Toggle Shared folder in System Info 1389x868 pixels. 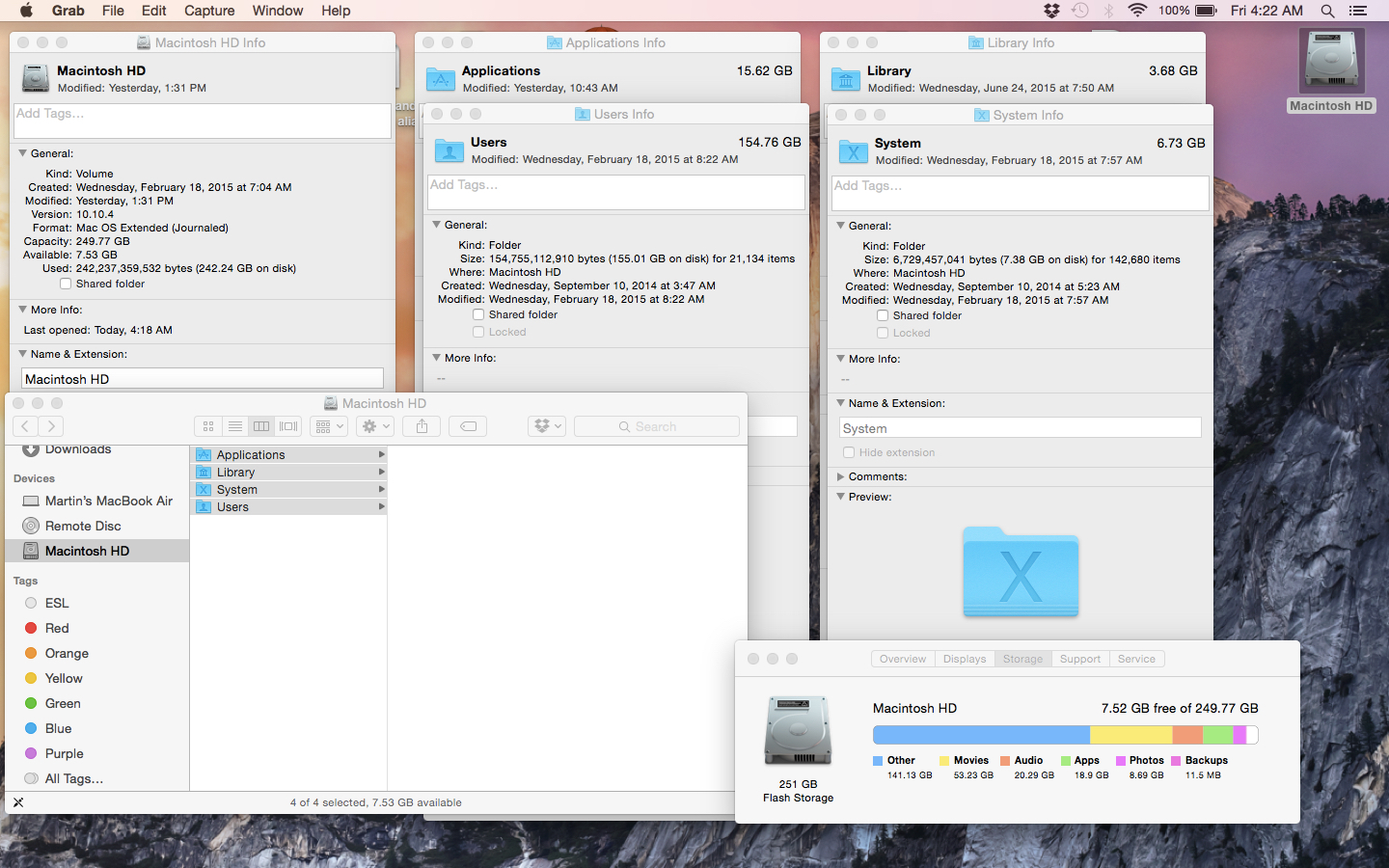click(x=883, y=315)
